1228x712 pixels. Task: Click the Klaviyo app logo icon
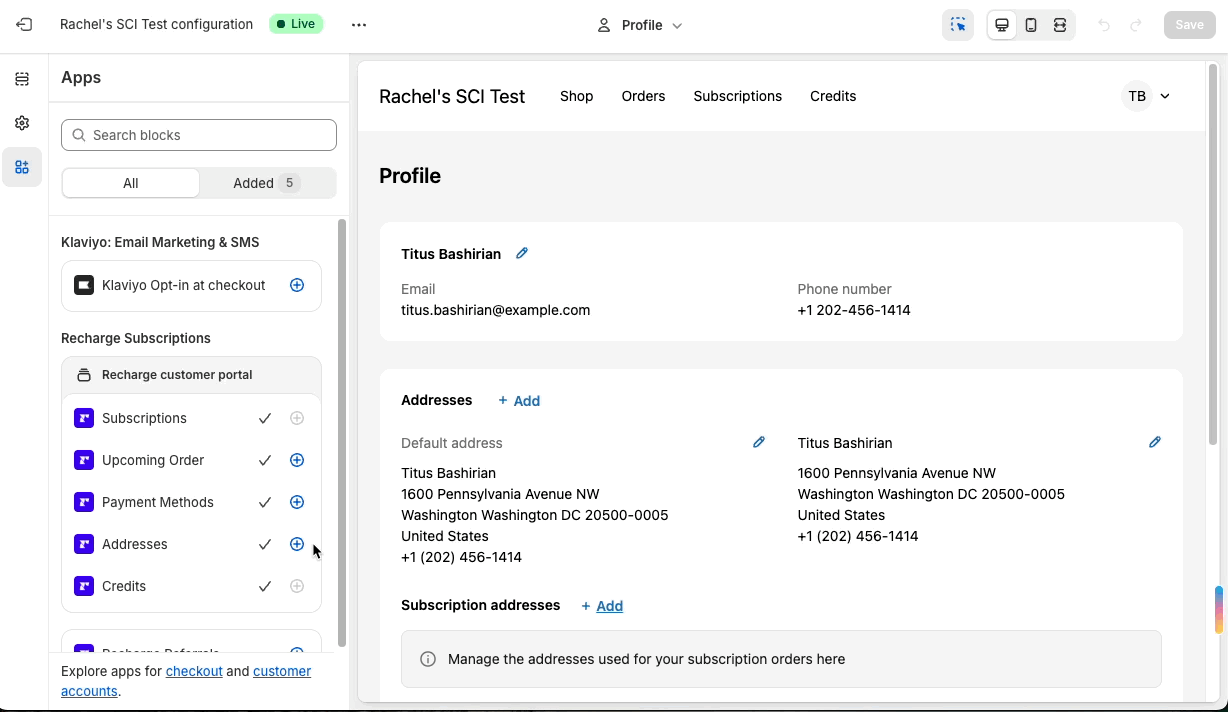click(x=84, y=285)
